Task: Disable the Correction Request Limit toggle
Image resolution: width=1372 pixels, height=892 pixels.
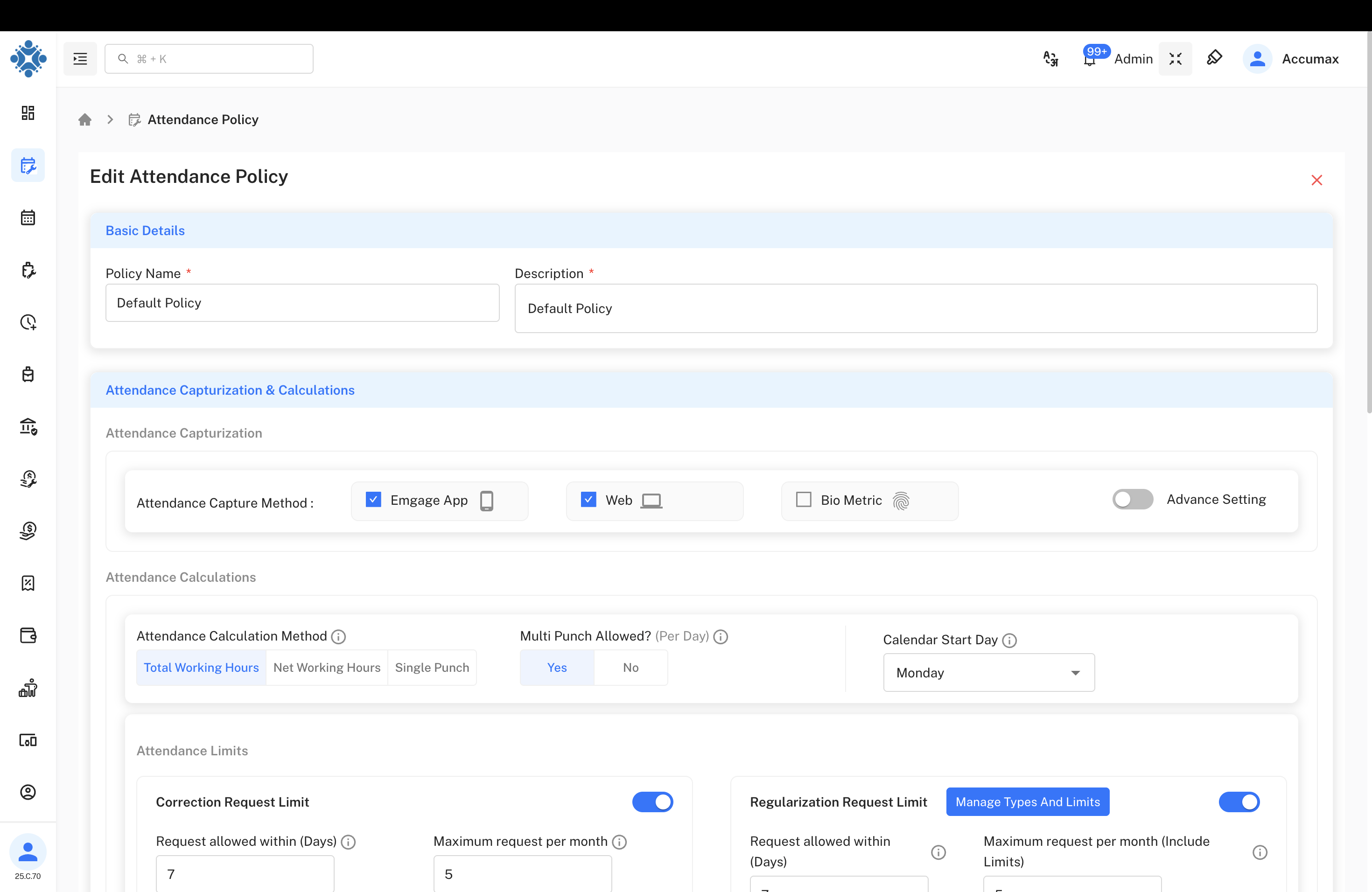Action: tap(652, 801)
